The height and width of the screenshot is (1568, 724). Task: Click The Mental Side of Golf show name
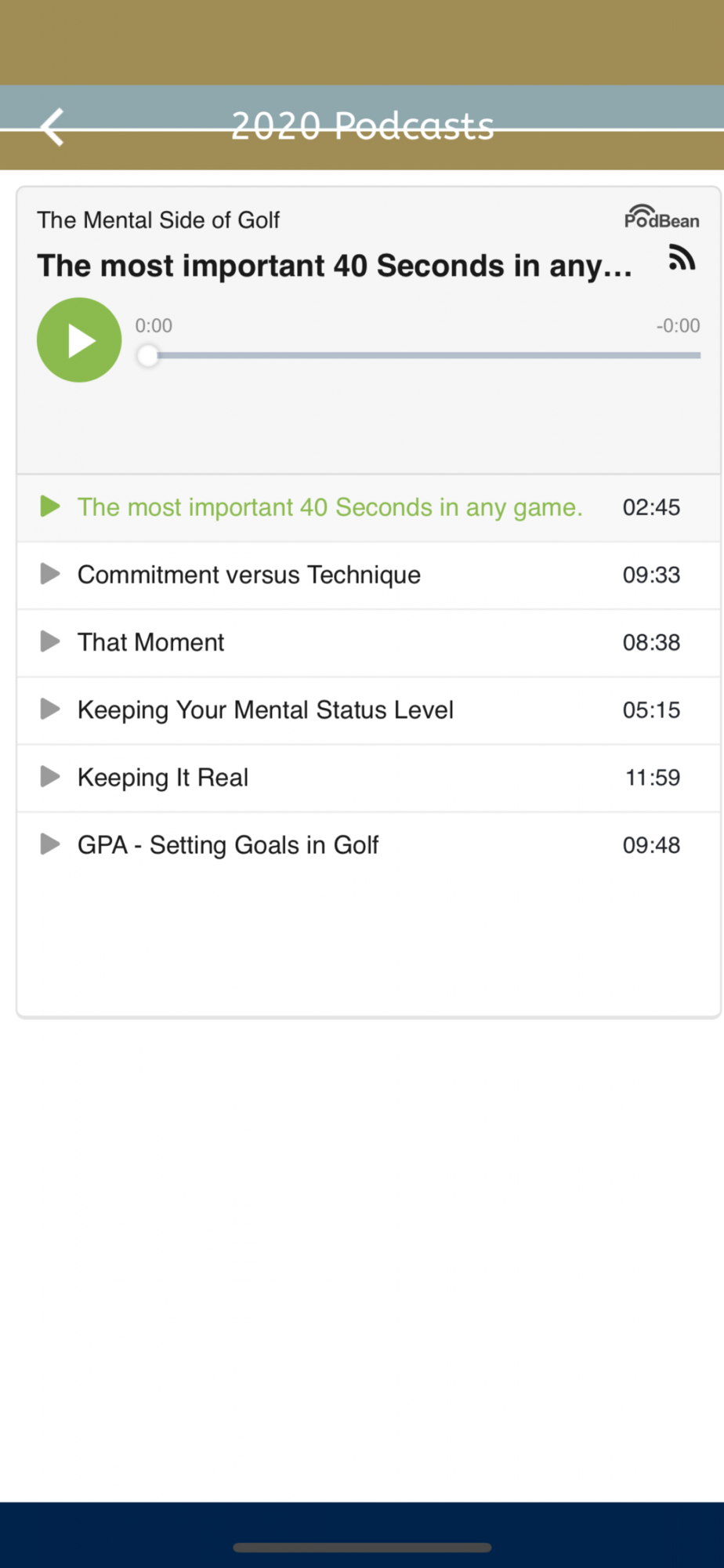click(x=158, y=220)
